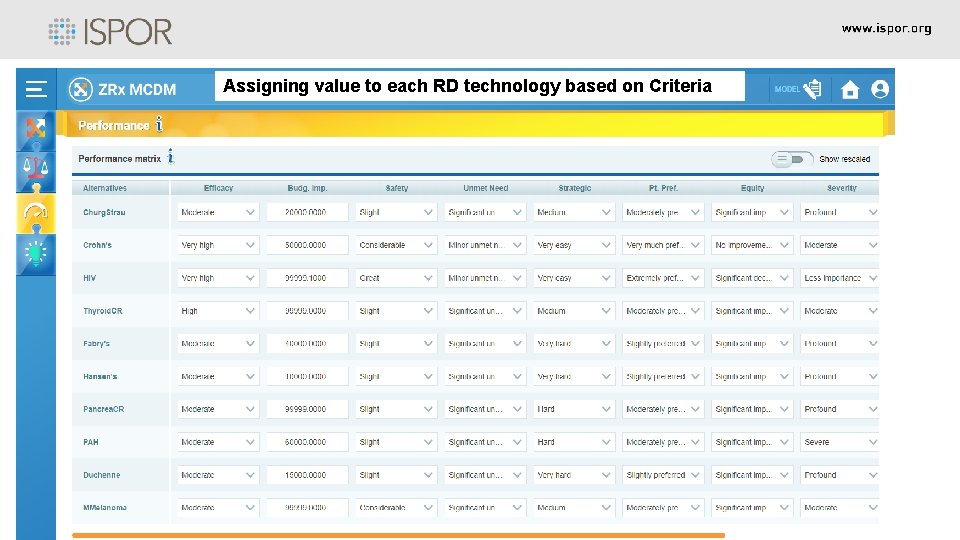Open Unmet Need dropdown for PAH
Image resolution: width=960 pixels, height=540 pixels.
tap(484, 442)
